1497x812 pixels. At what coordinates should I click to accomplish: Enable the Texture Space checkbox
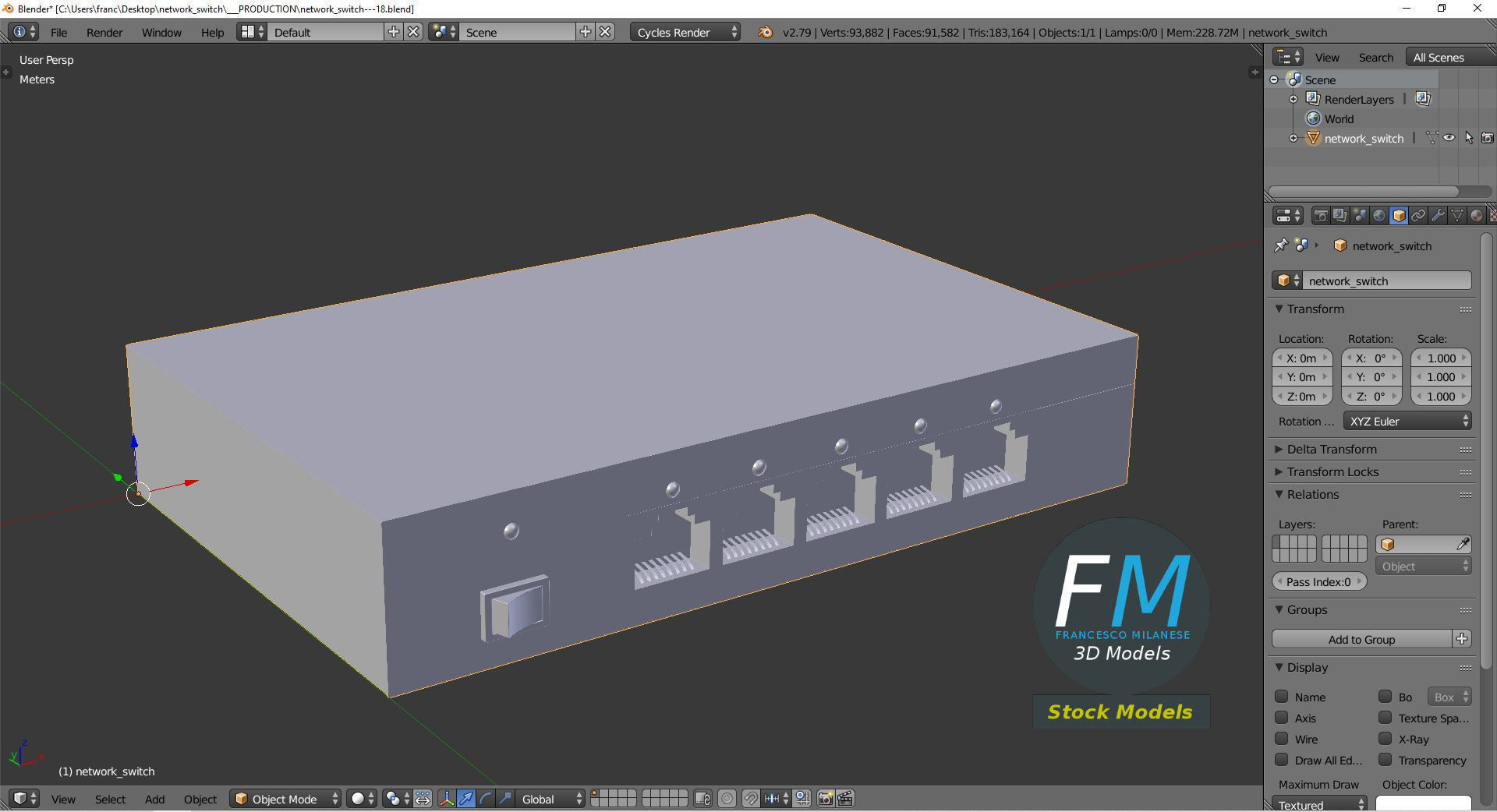click(x=1385, y=718)
